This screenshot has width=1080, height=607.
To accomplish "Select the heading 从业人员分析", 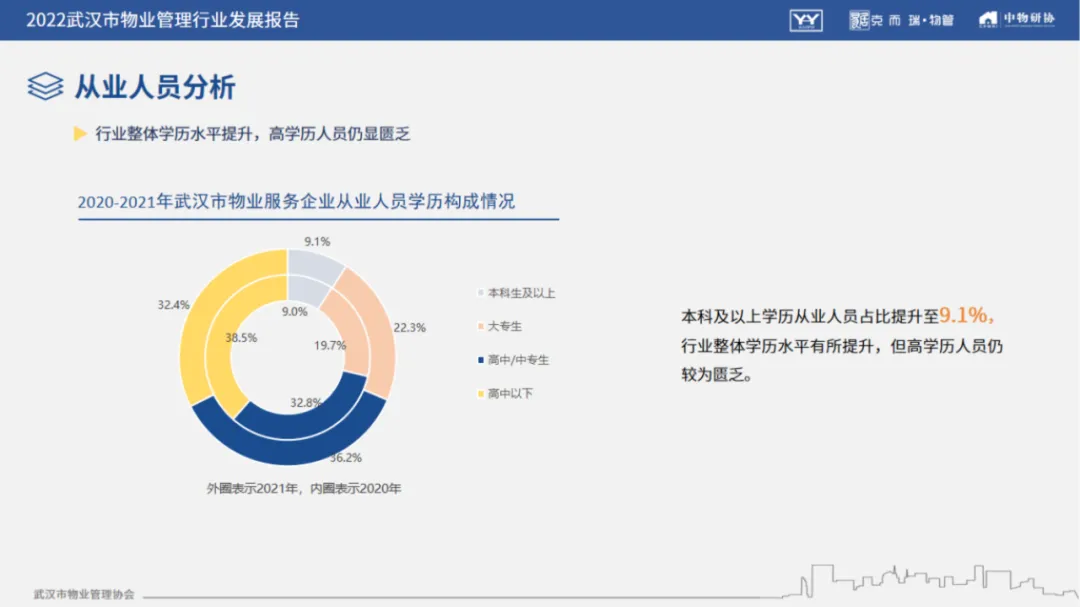I will click(x=155, y=88).
